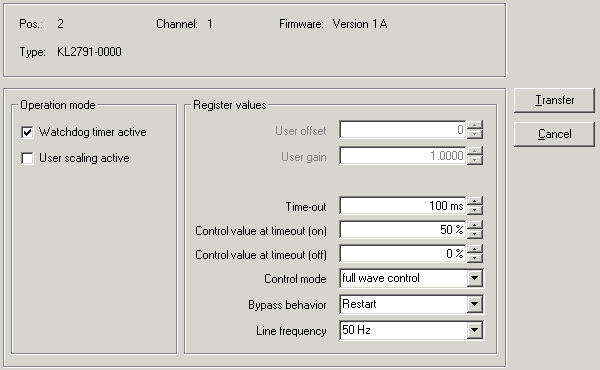
Task: Click the Control mode label
Action: [x=295, y=279]
